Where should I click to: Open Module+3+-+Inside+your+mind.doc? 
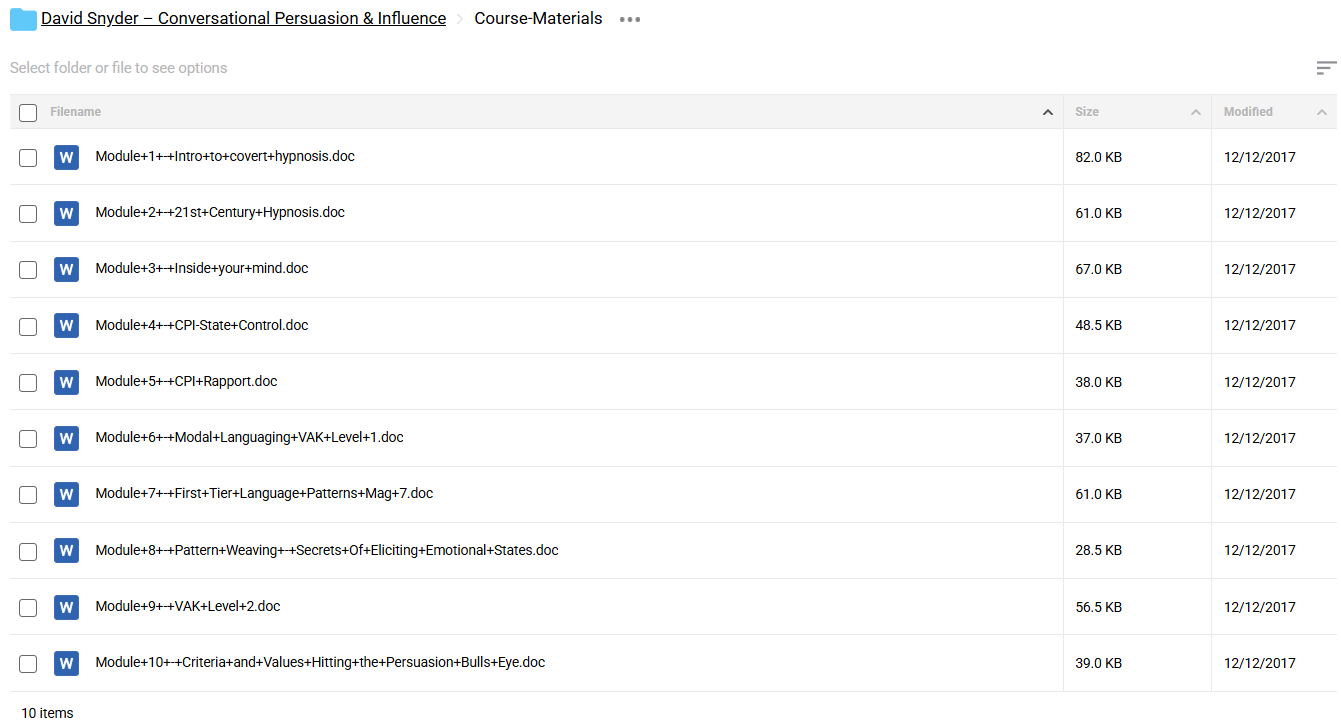202,268
